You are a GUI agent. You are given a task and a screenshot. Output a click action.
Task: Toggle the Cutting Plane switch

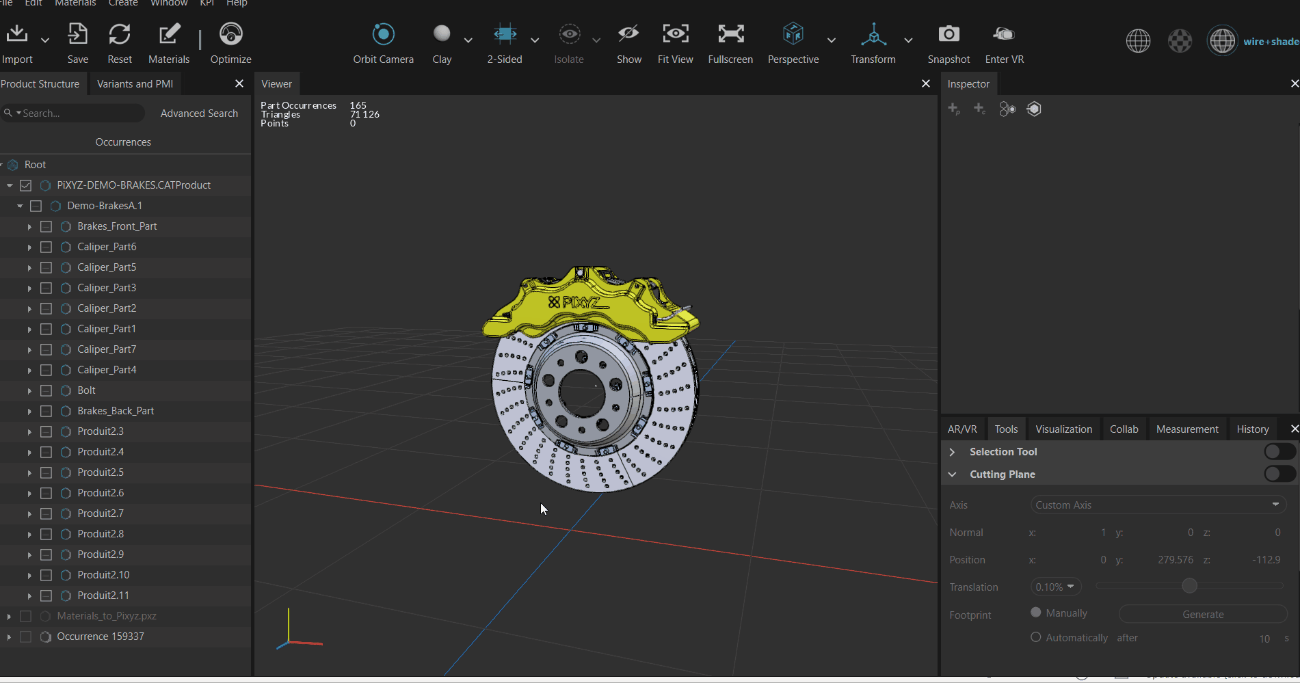coord(1279,474)
